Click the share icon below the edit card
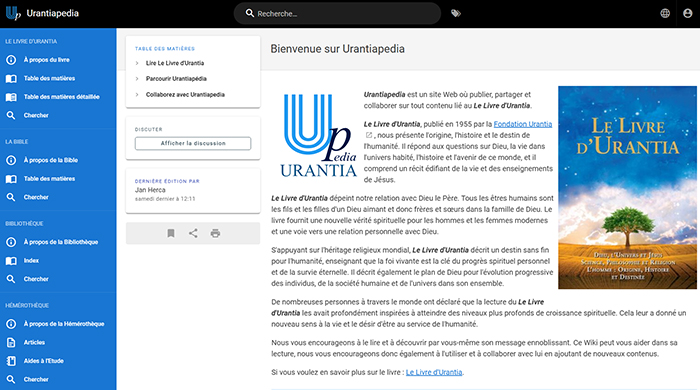The height and width of the screenshot is (390, 700). click(x=193, y=233)
